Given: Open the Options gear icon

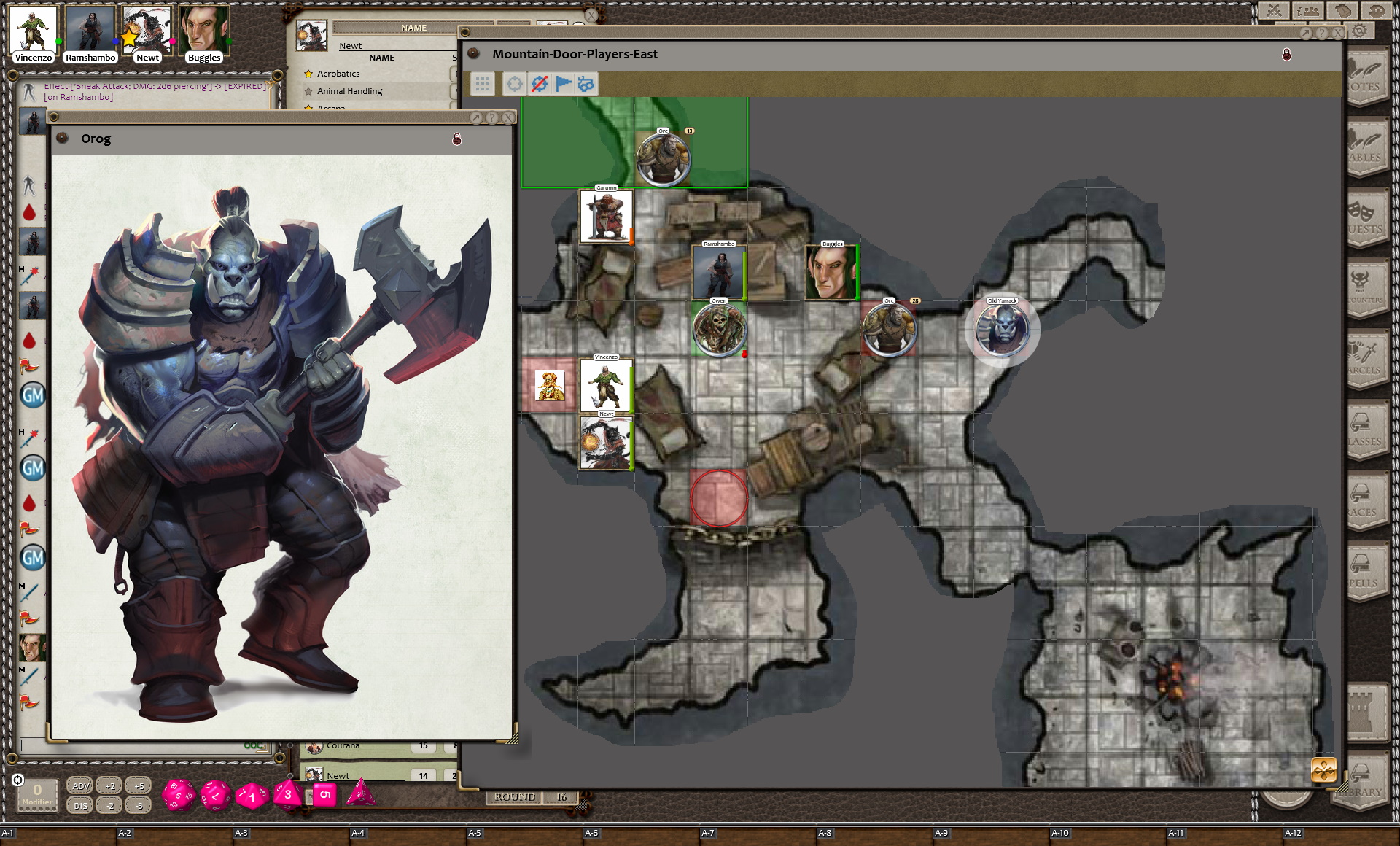Looking at the screenshot, I should [1360, 31].
